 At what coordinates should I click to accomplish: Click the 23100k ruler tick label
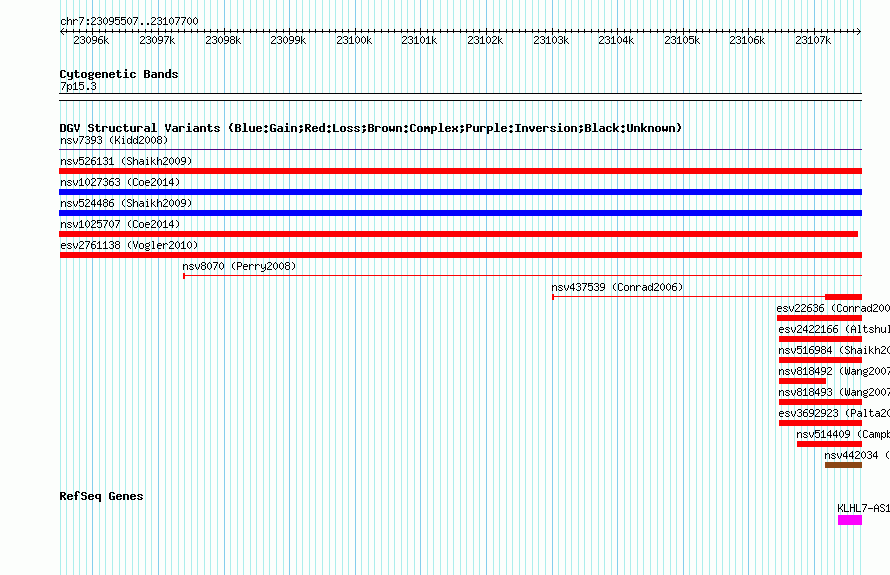tap(354, 40)
